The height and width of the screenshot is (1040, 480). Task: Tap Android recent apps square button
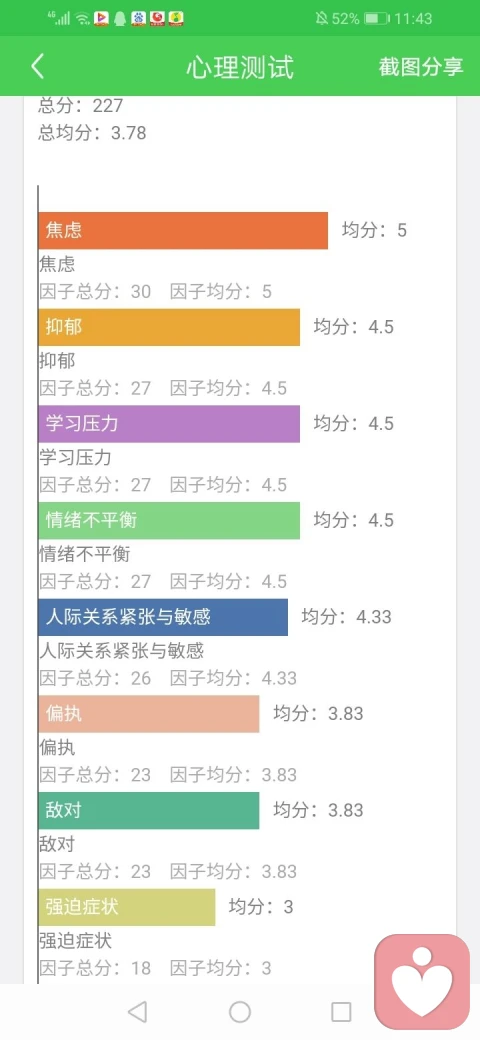(341, 1011)
